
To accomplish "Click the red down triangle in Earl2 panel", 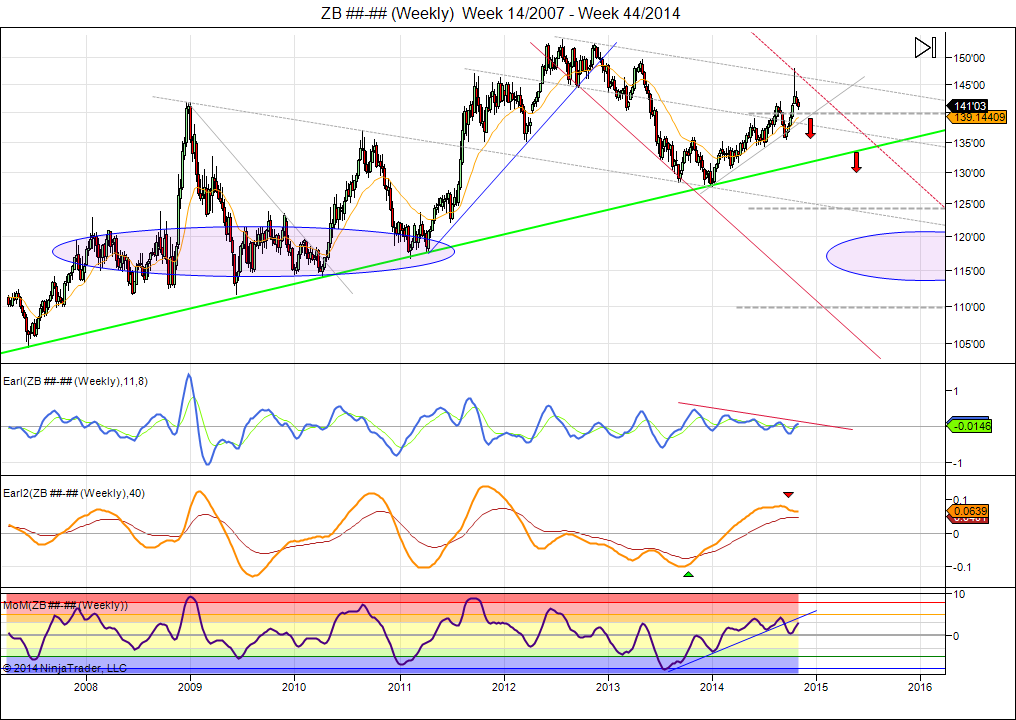I will pos(788,494).
